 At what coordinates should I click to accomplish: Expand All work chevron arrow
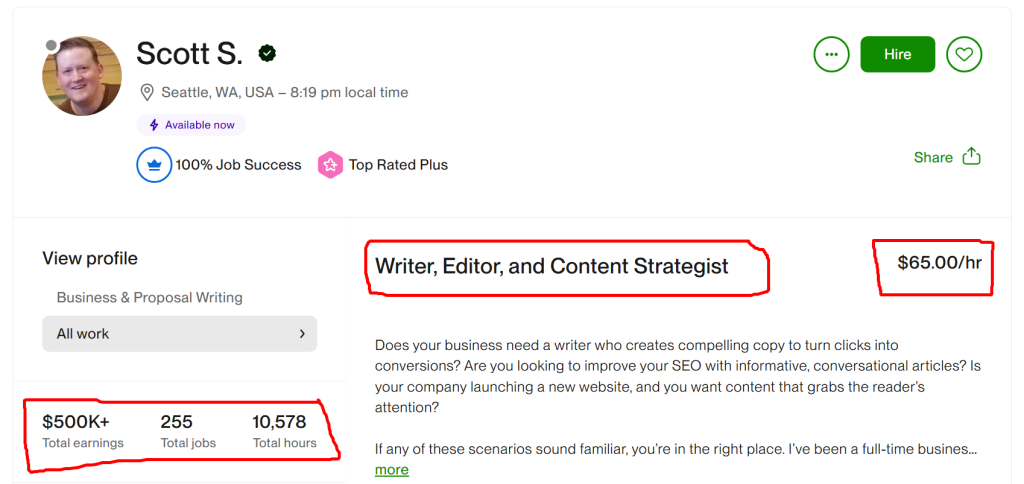302,334
